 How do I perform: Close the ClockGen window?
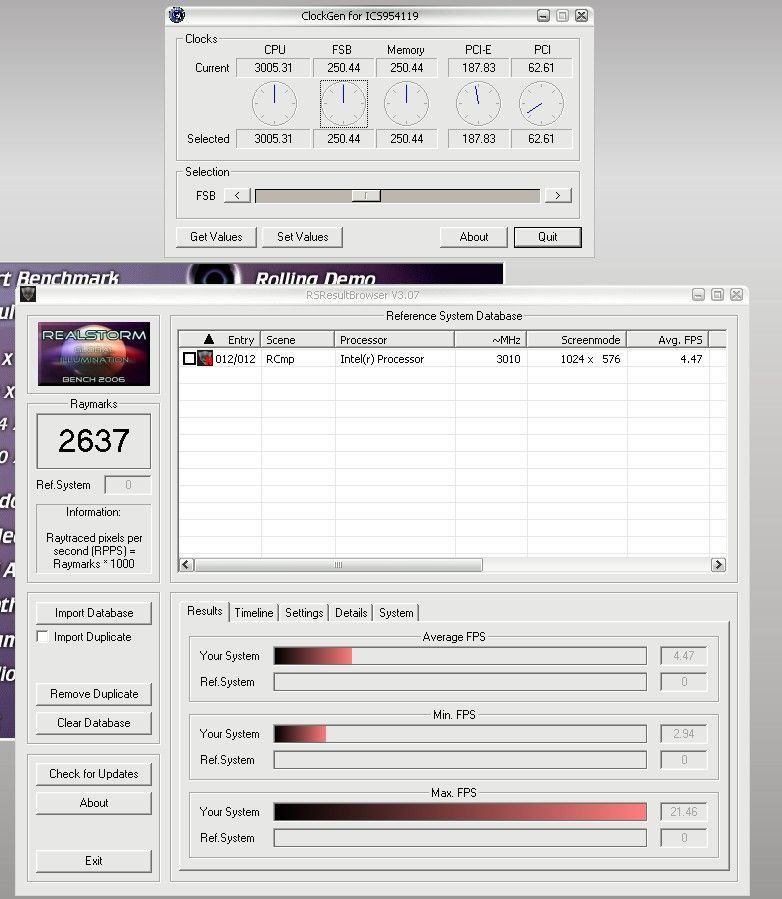pyautogui.click(x=581, y=16)
